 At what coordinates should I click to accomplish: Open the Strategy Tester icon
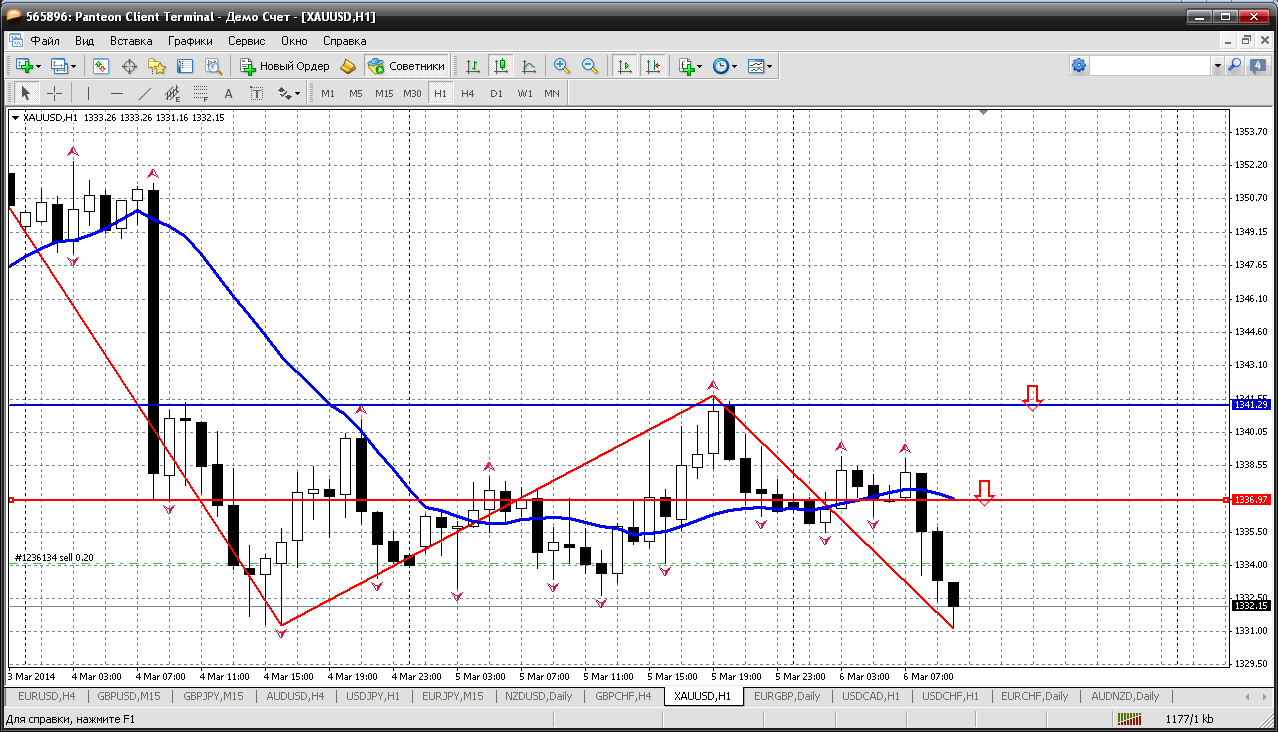pyautogui.click(x=213, y=66)
